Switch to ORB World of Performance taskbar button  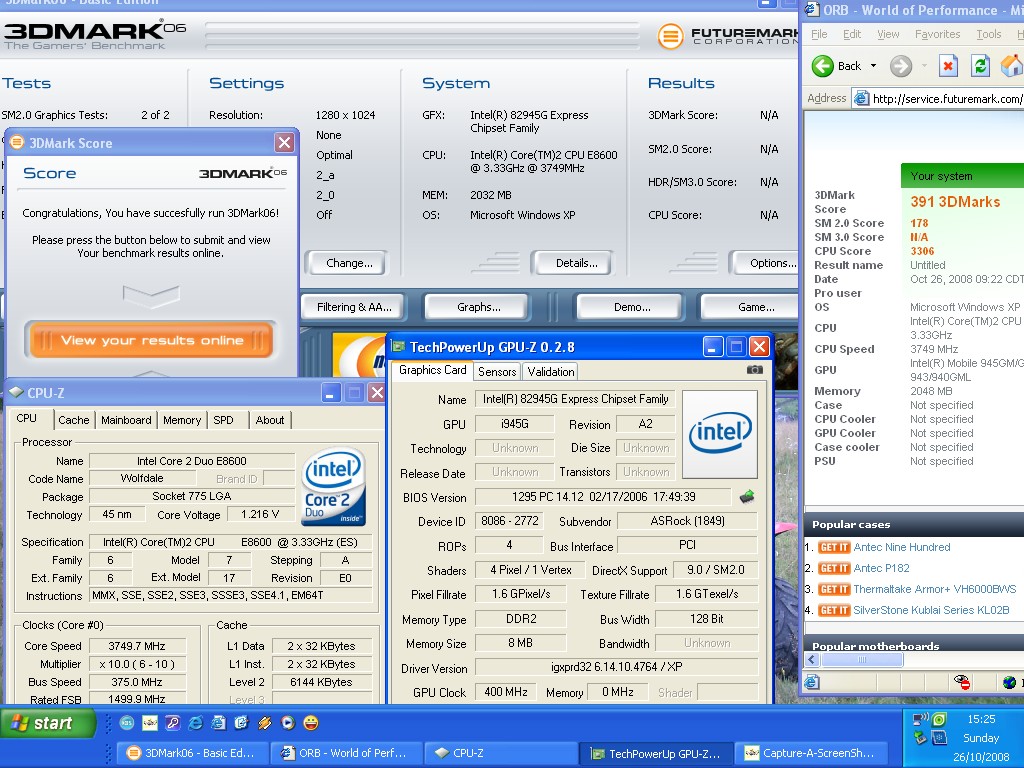click(346, 753)
